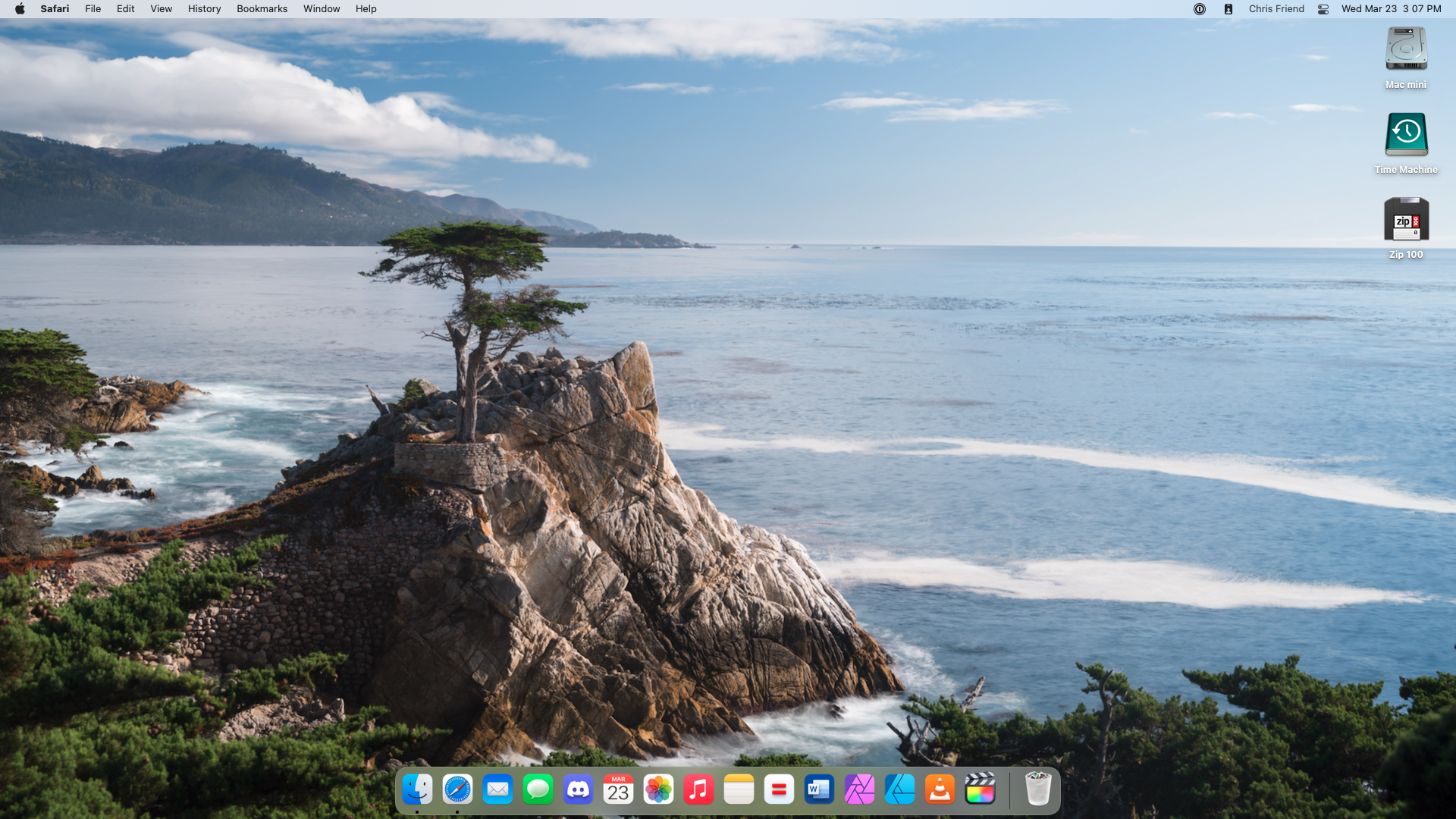Viewport: 1456px width, 819px height.
Task: Open the History menu
Action: [x=204, y=9]
